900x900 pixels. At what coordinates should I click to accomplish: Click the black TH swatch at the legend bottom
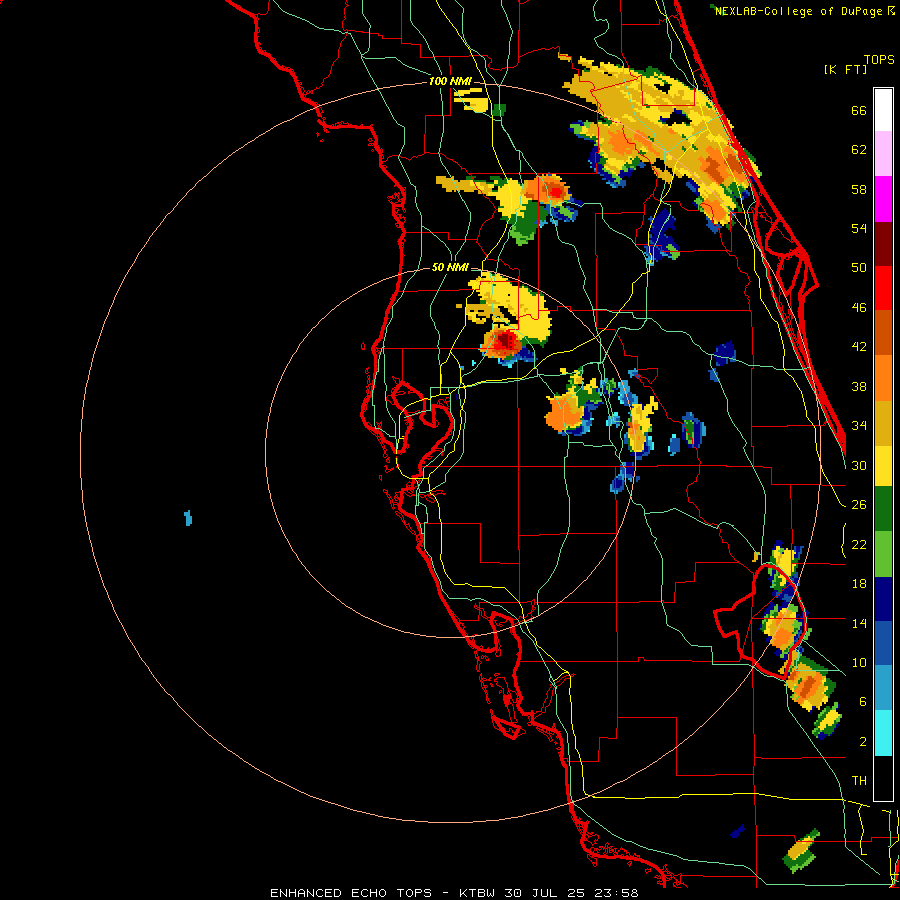click(883, 778)
